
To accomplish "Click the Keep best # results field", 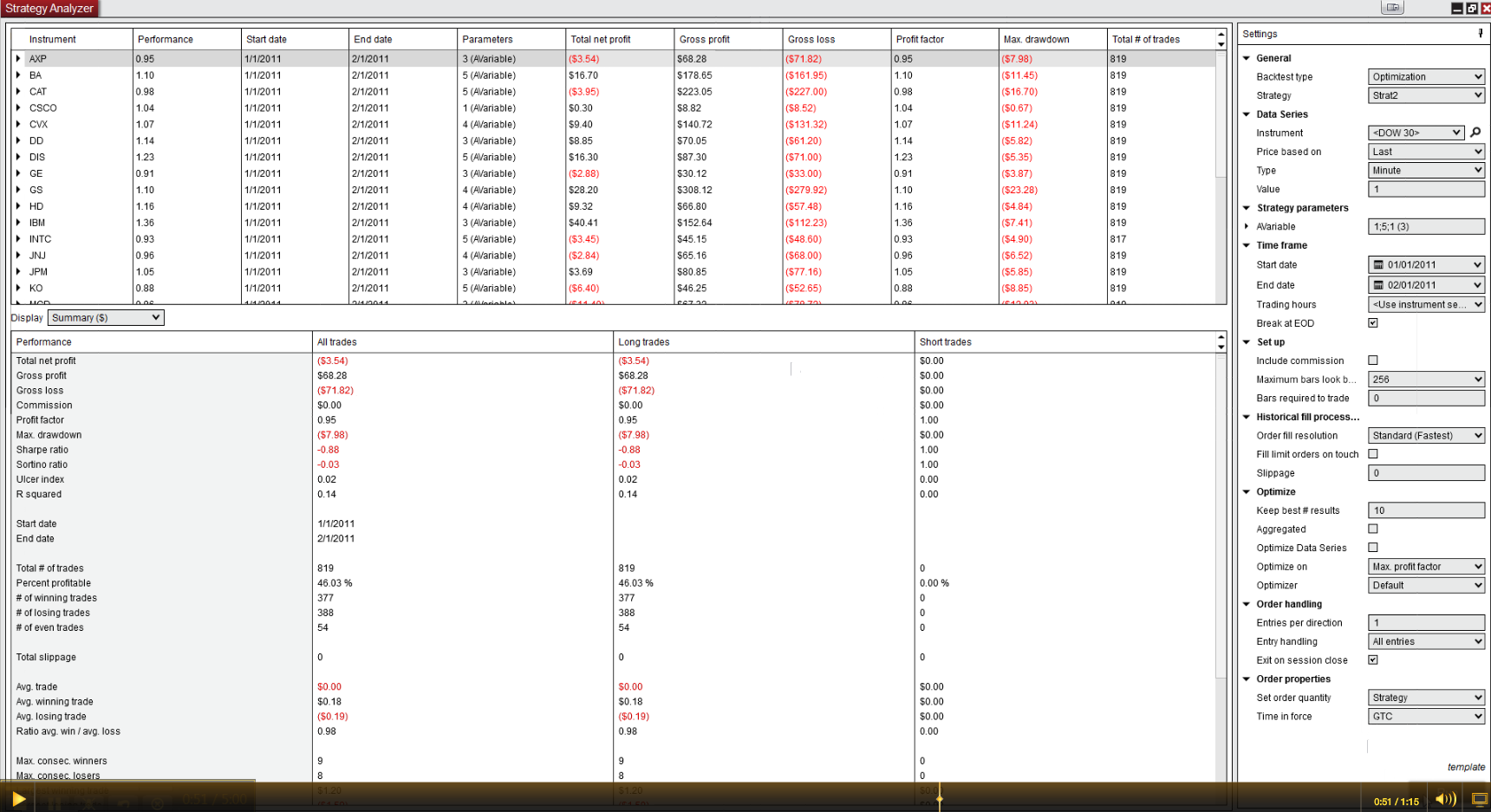I will pos(1426,510).
